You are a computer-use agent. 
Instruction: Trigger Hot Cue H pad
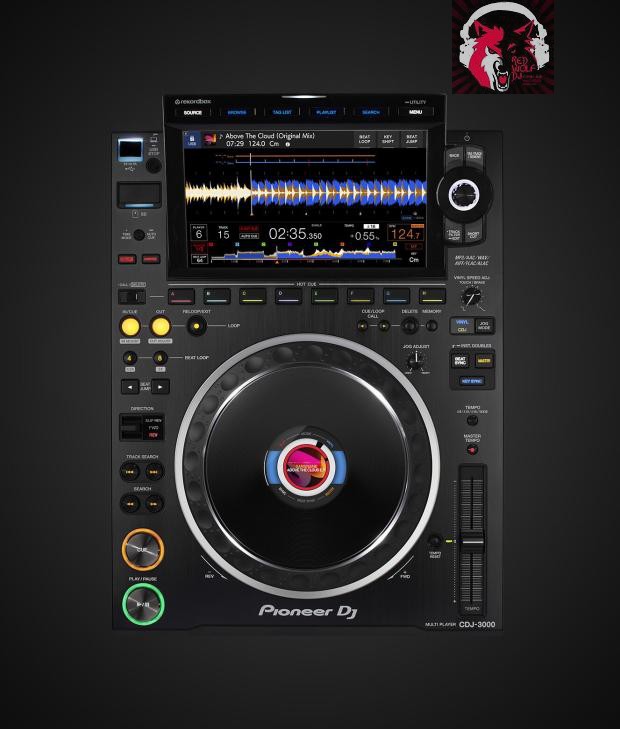coord(432,296)
